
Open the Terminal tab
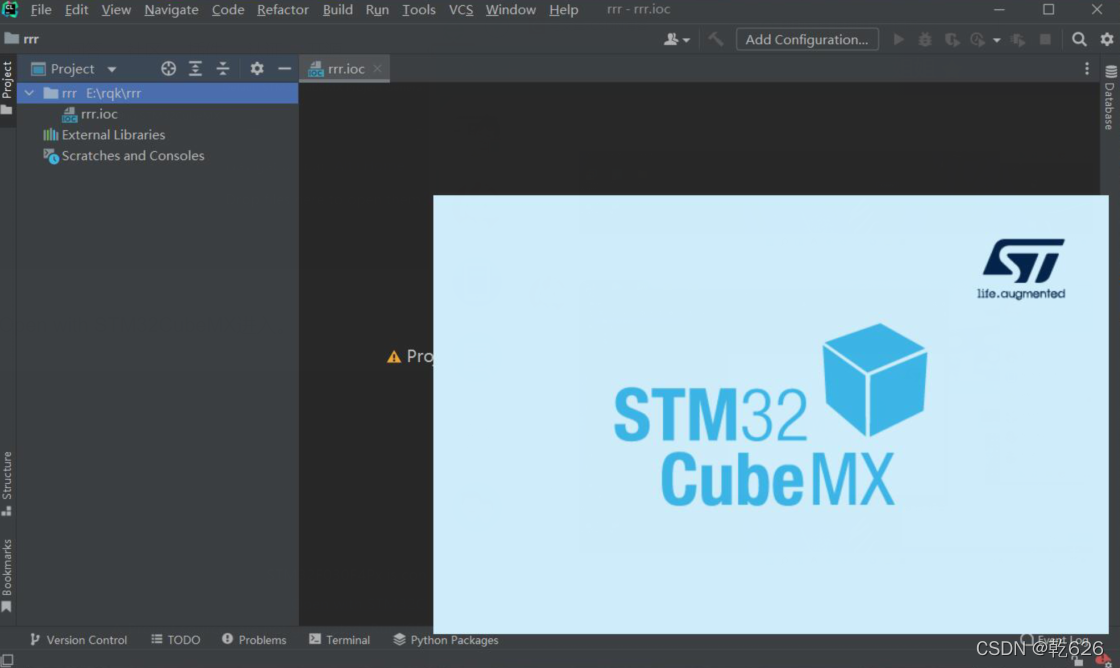click(340, 640)
